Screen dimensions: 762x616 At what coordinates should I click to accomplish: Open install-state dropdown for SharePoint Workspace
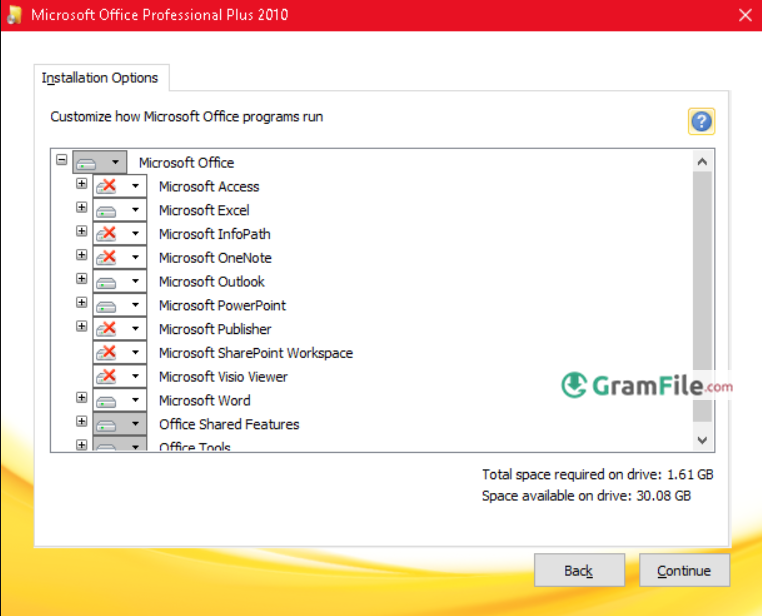click(120, 353)
